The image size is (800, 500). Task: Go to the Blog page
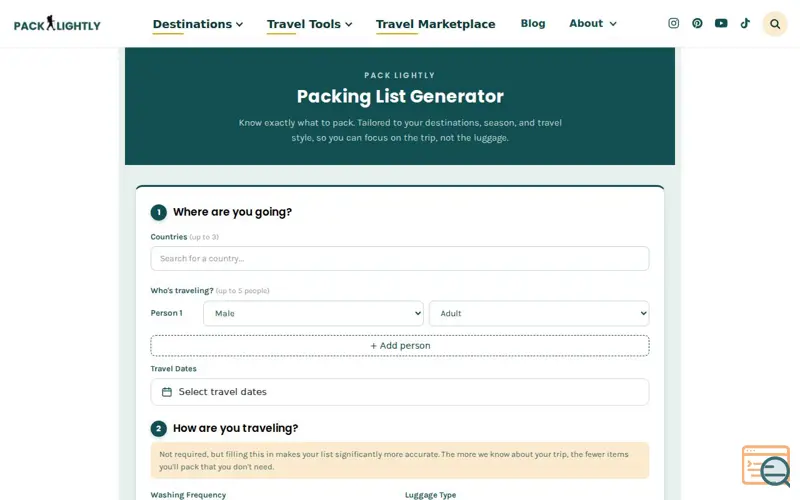(533, 23)
